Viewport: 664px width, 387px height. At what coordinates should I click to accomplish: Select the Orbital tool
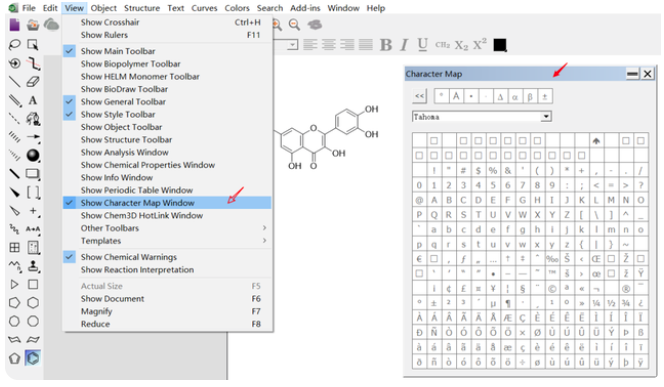click(33, 155)
